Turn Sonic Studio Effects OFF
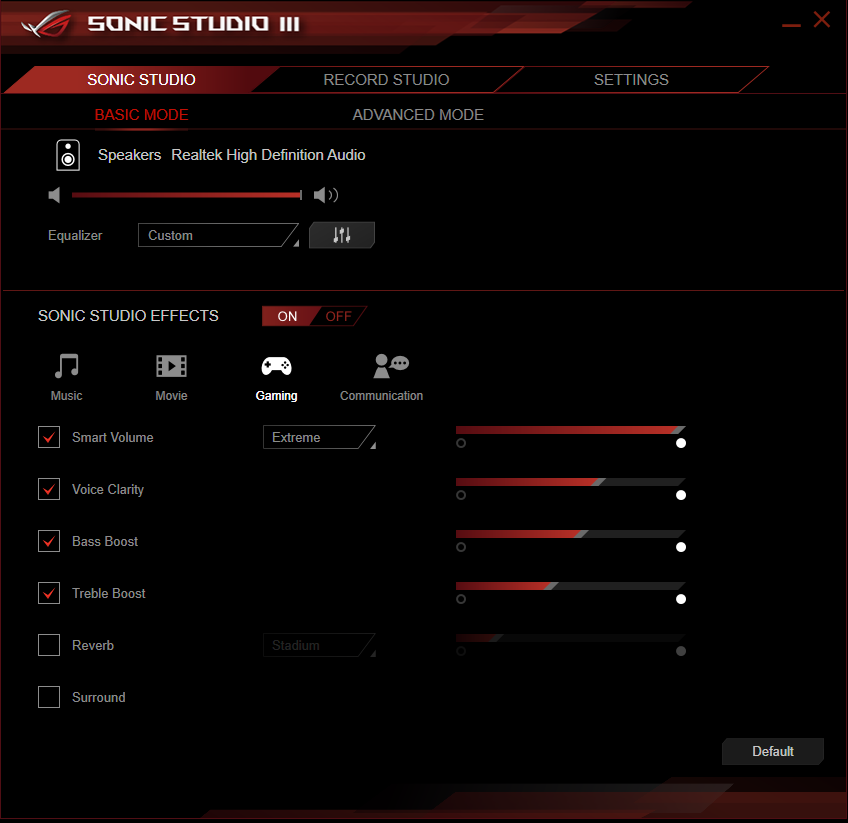848x823 pixels. [x=339, y=316]
